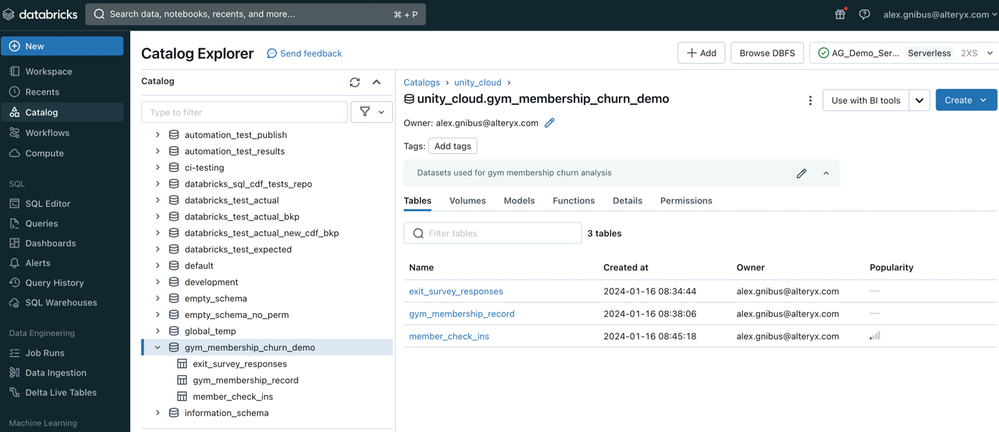This screenshot has width=999, height=432.
Task: Click the New button
Action: [62, 46]
